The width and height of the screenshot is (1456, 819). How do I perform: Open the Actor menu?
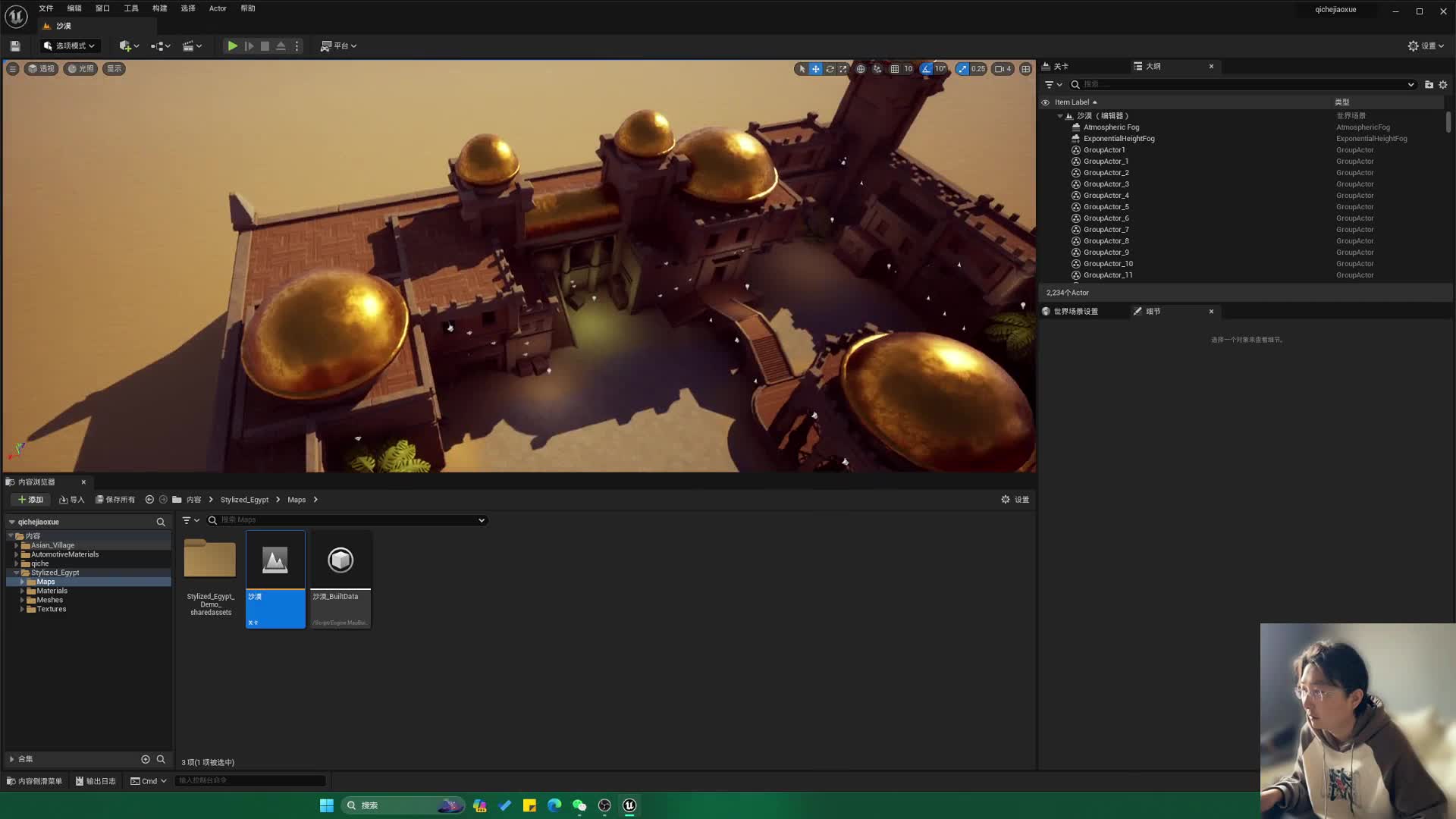(x=218, y=8)
